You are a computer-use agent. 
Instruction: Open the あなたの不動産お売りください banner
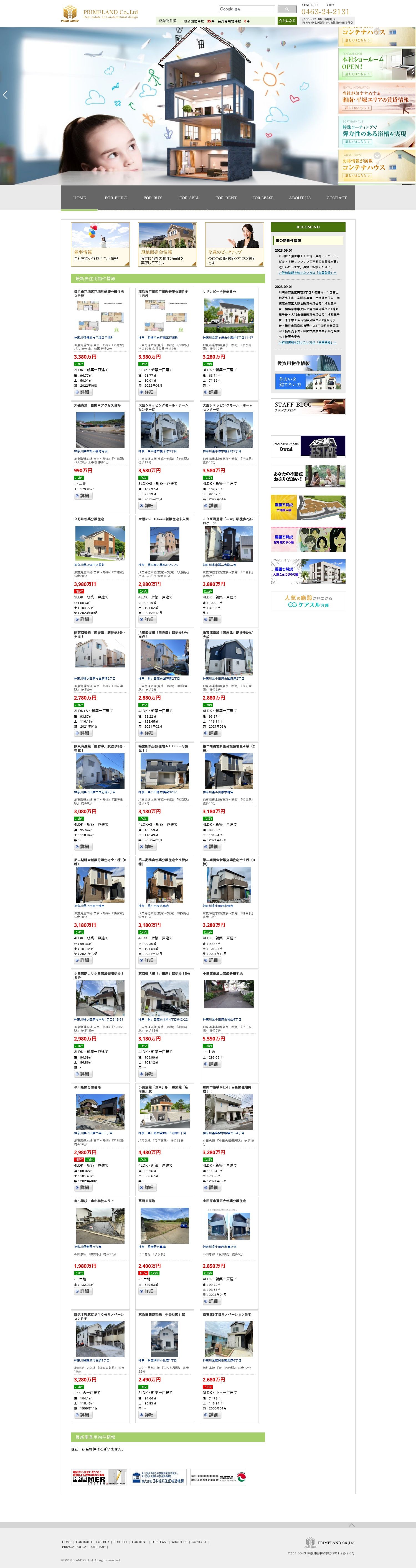click(308, 476)
